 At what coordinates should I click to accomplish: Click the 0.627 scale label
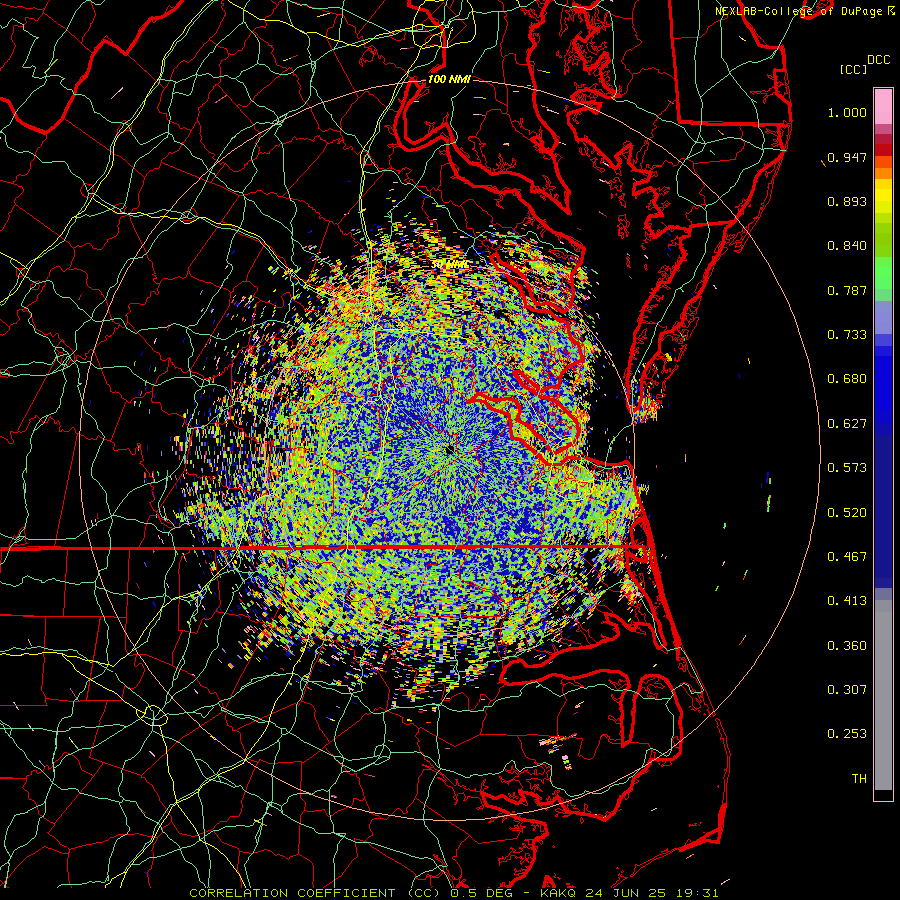(847, 424)
